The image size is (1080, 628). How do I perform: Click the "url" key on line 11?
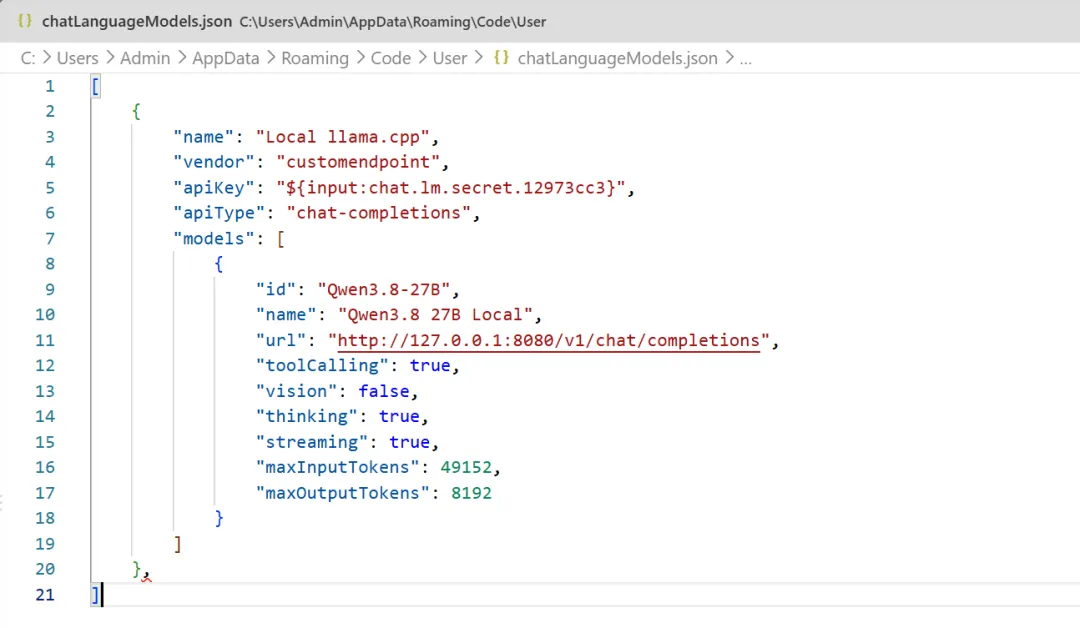281,340
